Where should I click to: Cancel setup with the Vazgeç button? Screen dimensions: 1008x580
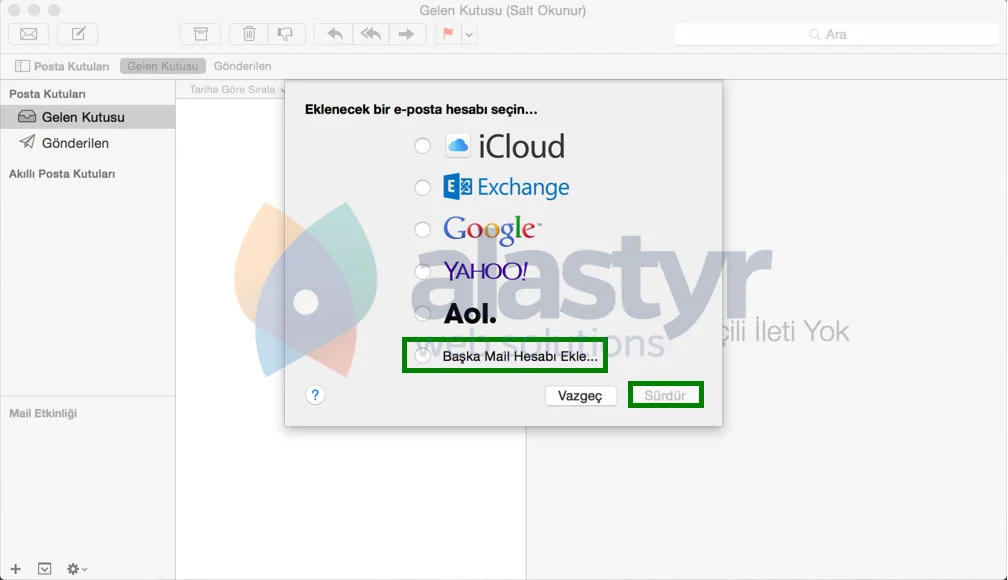[x=580, y=394]
